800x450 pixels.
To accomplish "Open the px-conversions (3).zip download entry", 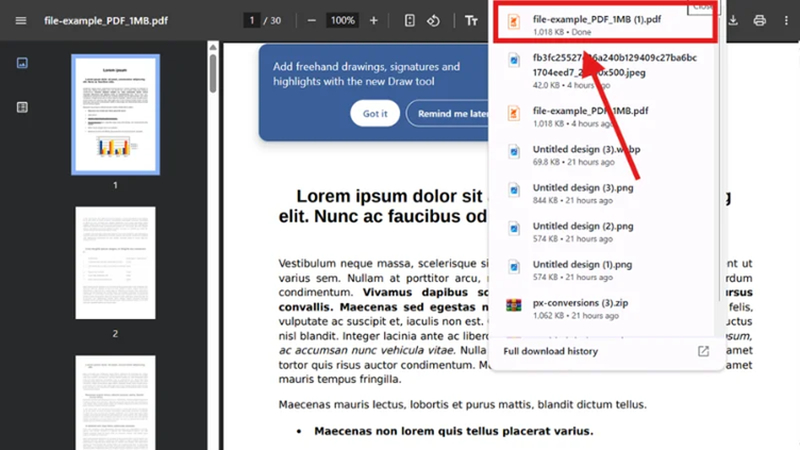I will click(605, 308).
